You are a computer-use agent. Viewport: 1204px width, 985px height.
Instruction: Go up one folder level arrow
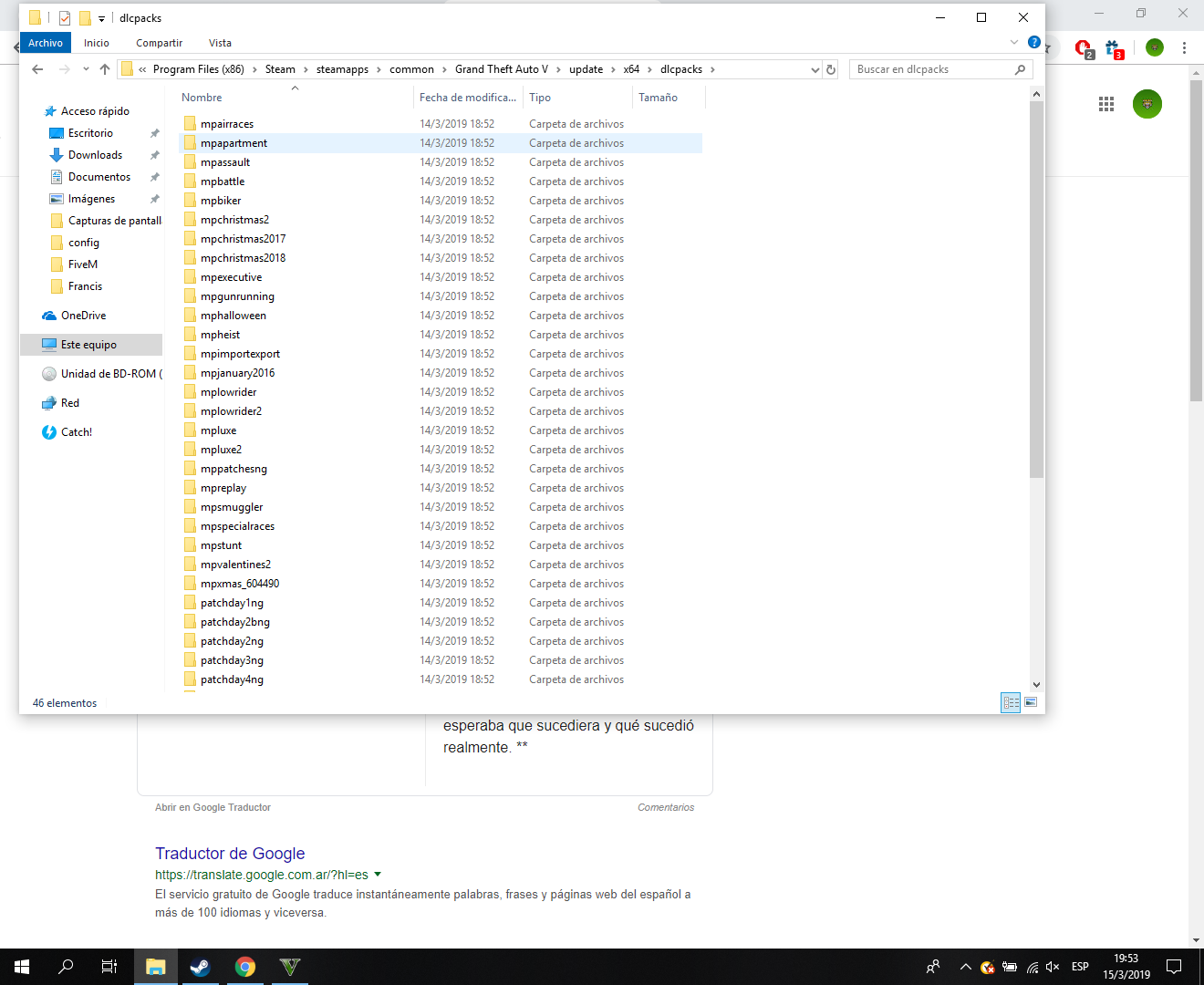pos(105,69)
